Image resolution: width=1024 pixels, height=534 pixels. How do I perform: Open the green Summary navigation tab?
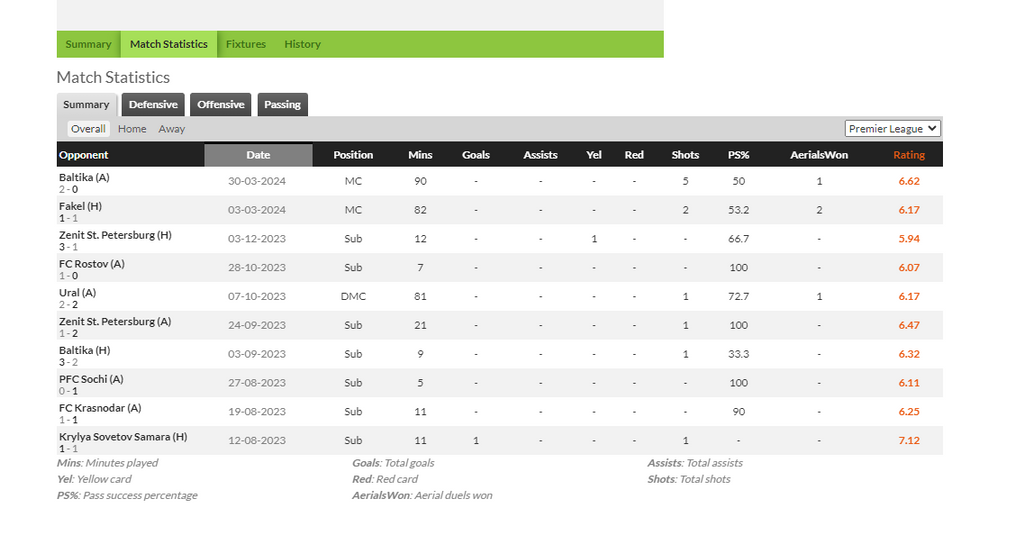tap(88, 44)
